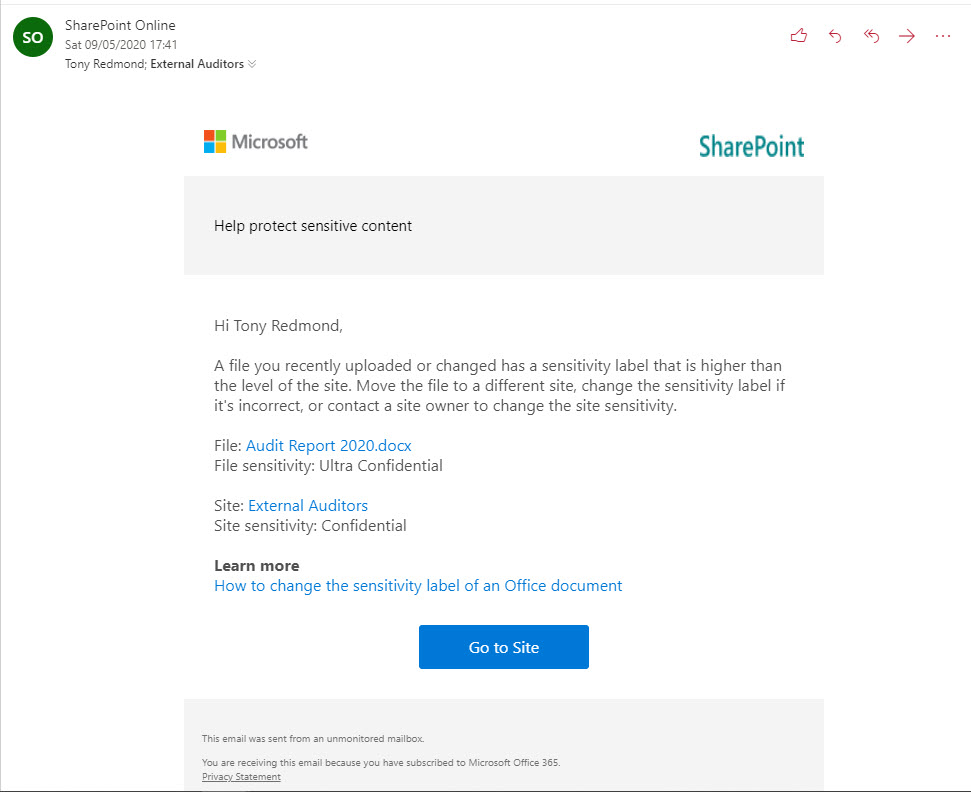This screenshot has width=971, height=792.
Task: Click the Forward arrow icon
Action: (907, 36)
